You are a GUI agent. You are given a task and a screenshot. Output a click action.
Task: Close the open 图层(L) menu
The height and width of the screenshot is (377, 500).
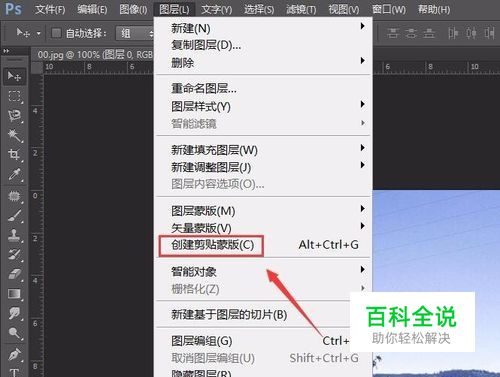[174, 10]
